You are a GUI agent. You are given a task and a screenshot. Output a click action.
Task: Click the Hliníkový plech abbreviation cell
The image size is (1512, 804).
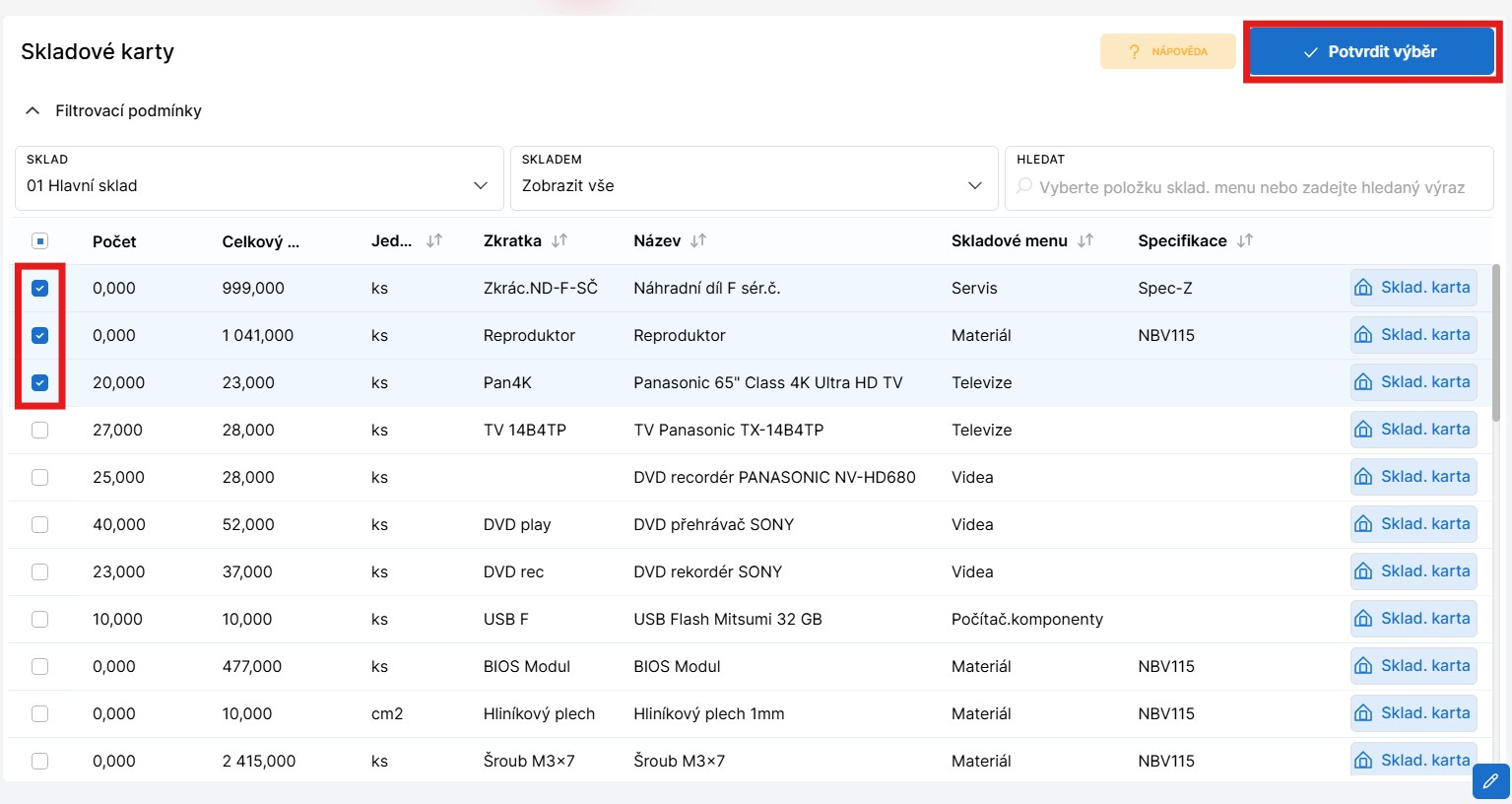coord(539,713)
